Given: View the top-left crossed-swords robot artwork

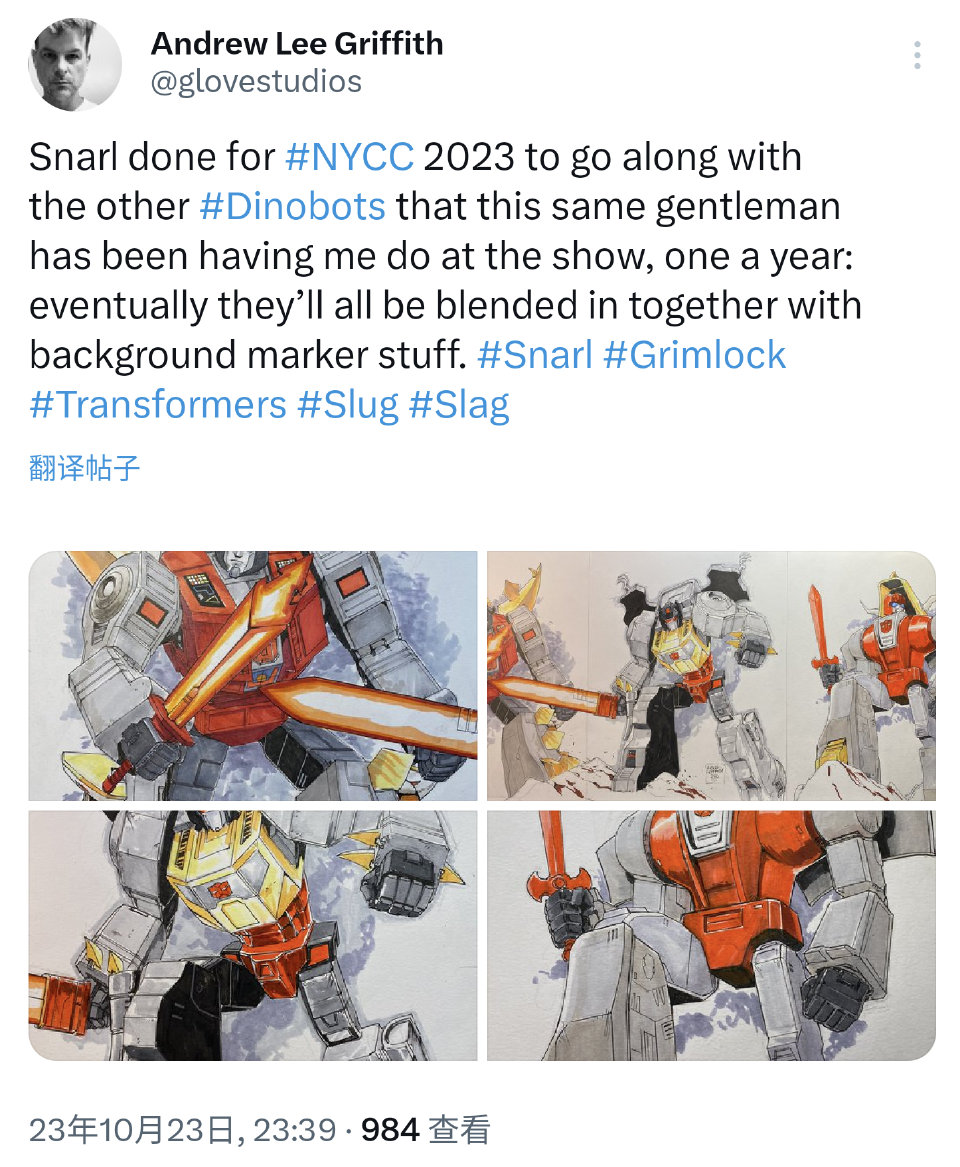Looking at the screenshot, I should [x=253, y=676].
